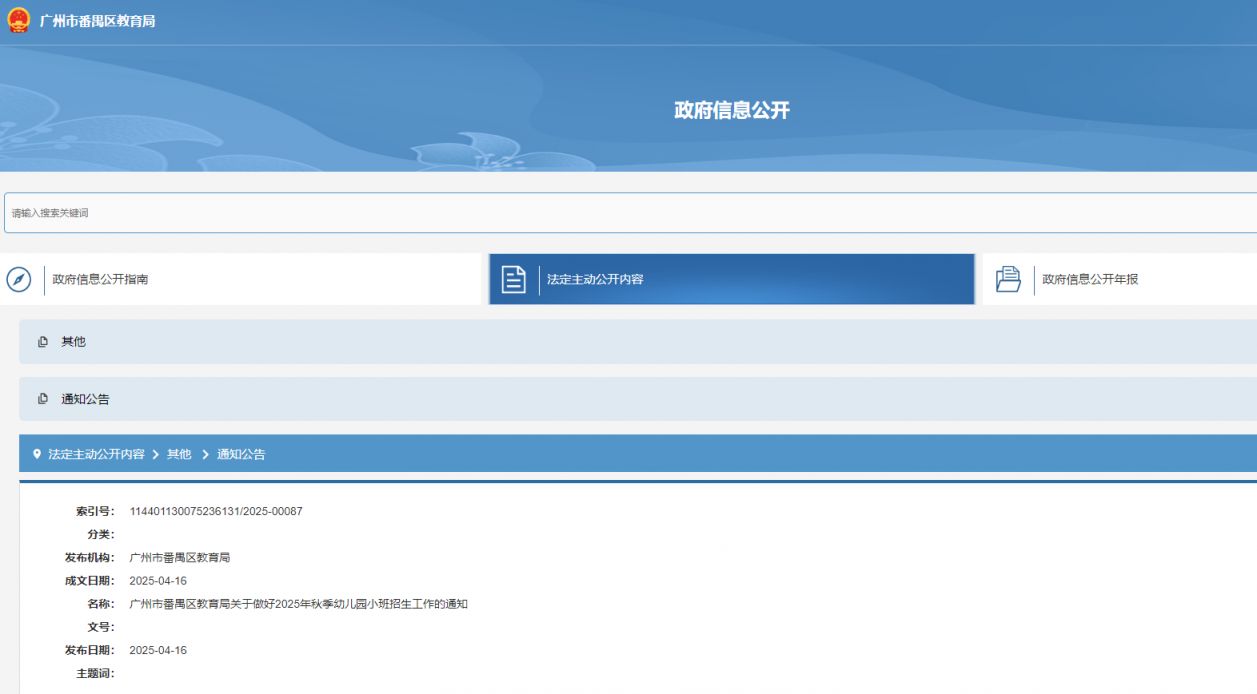Click the 文号 label
Image resolution: width=1257 pixels, height=694 pixels.
[x=101, y=627]
